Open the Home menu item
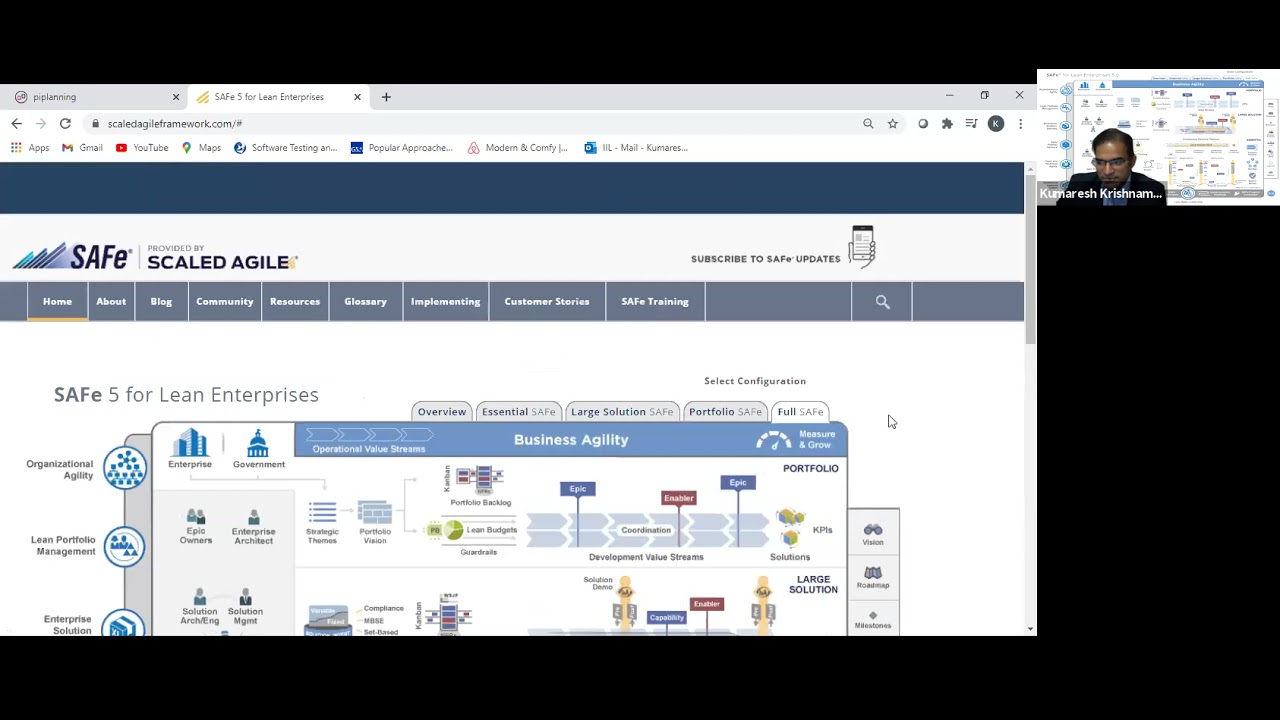 [57, 301]
